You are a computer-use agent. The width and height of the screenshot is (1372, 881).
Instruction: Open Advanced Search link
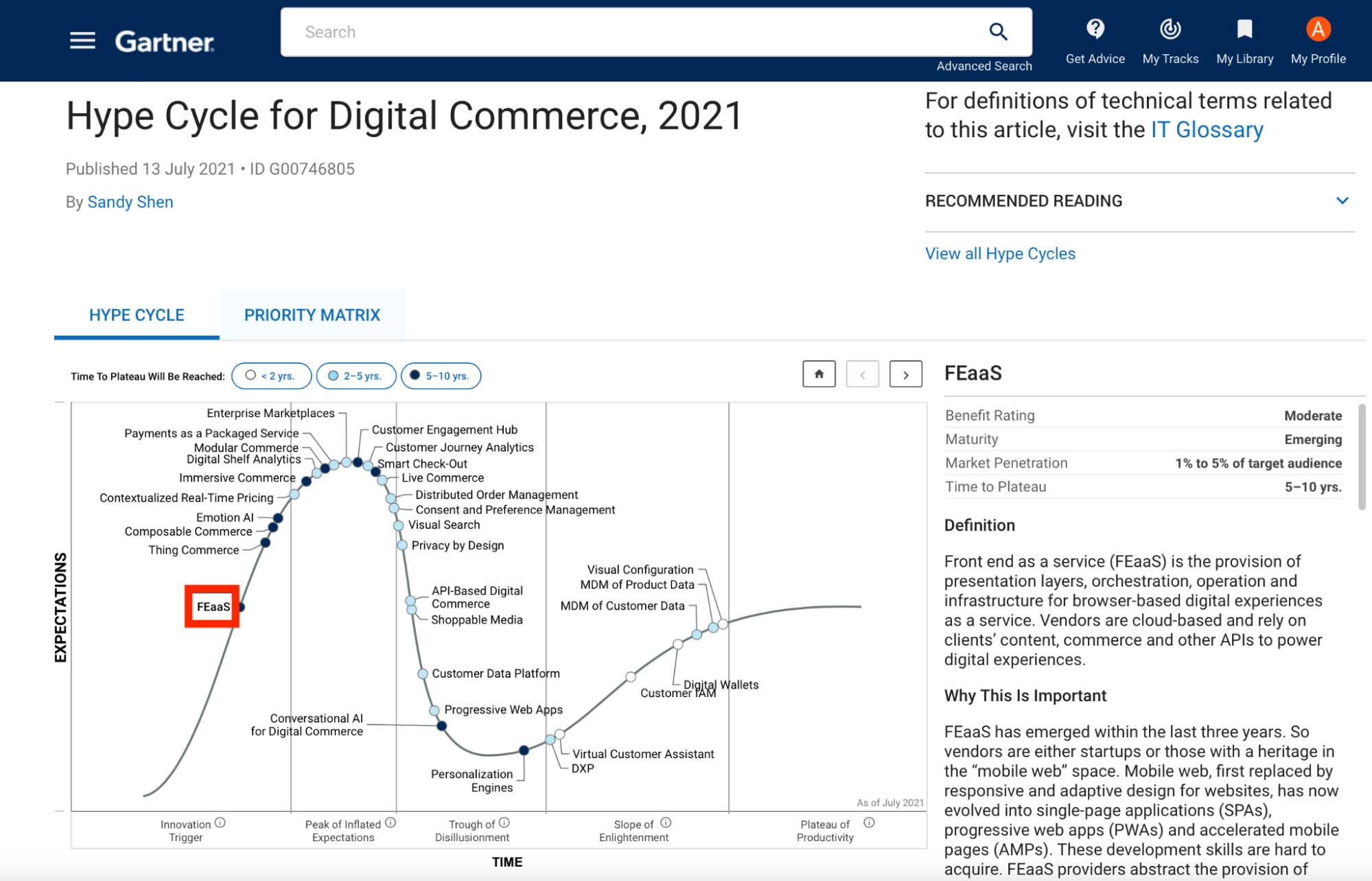[x=984, y=66]
